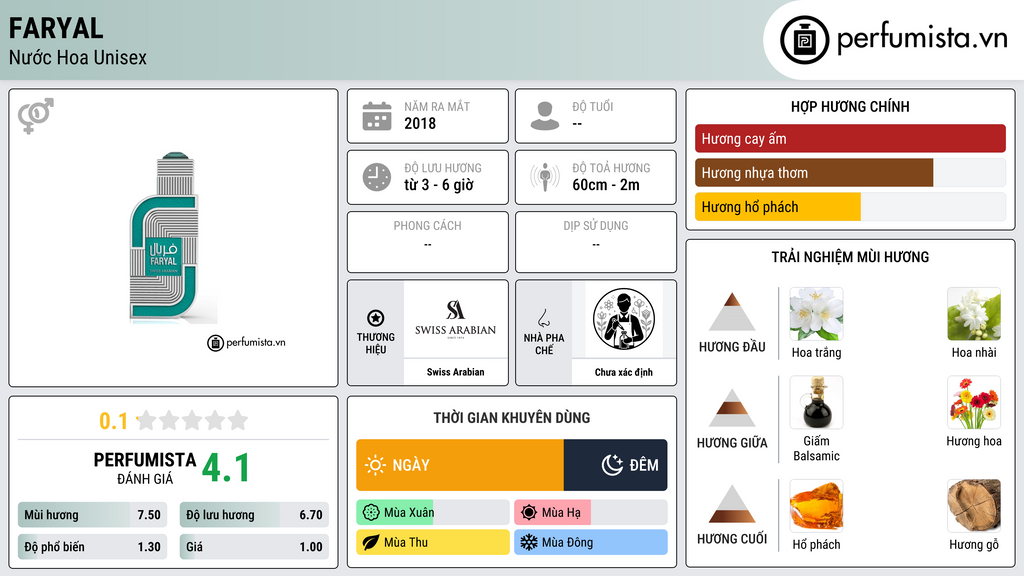
Task: Click the nose icon above Nhà pha chế
Action: 543,318
